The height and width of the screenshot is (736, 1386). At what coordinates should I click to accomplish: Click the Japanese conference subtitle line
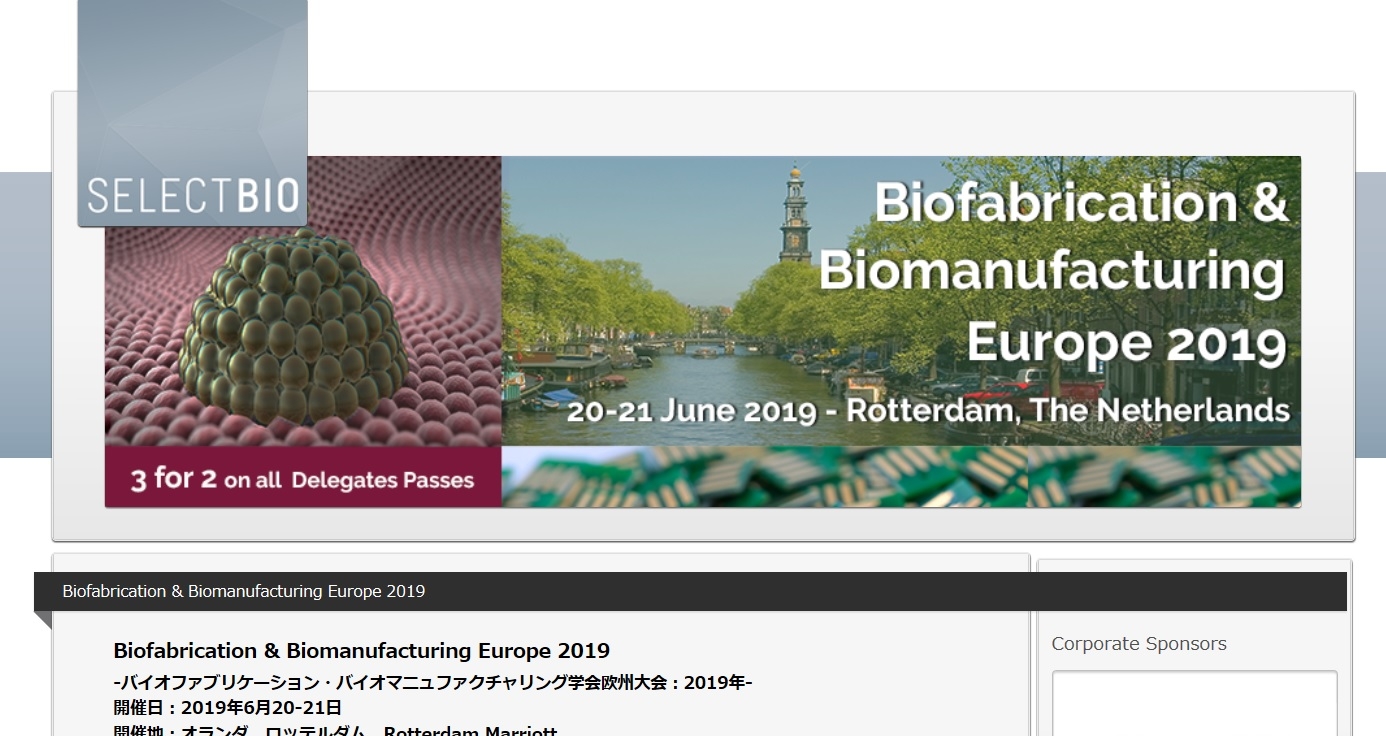(433, 683)
